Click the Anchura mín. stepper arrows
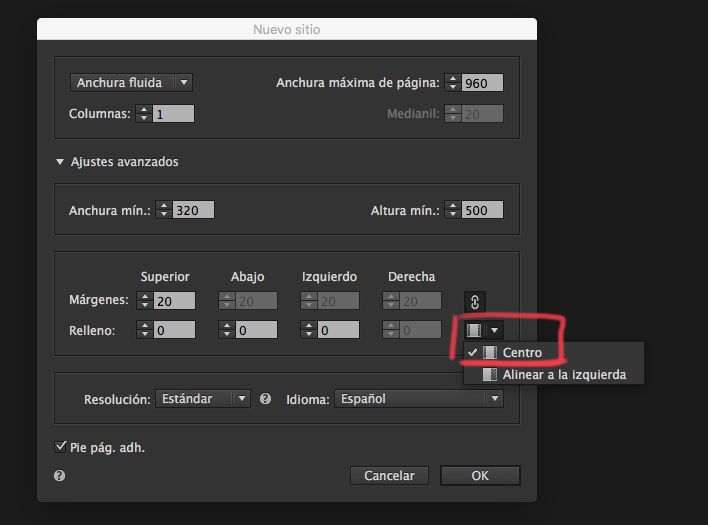708x525 pixels. click(164, 210)
